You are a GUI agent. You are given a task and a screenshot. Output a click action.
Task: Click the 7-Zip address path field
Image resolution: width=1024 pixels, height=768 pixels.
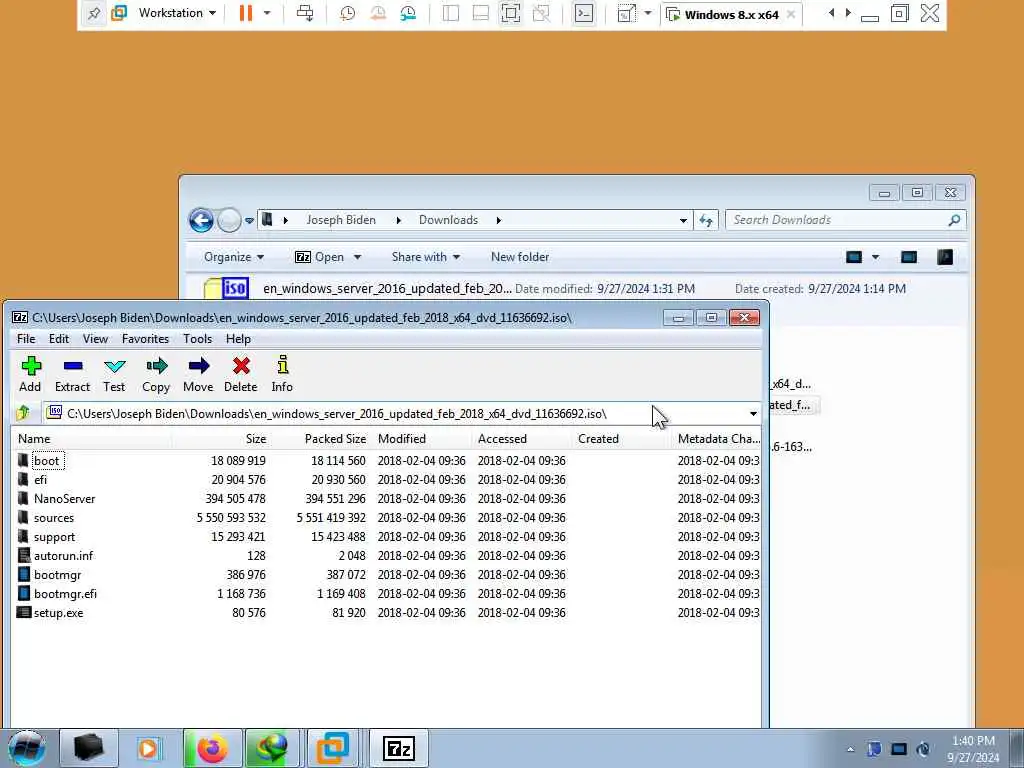tap(394, 414)
